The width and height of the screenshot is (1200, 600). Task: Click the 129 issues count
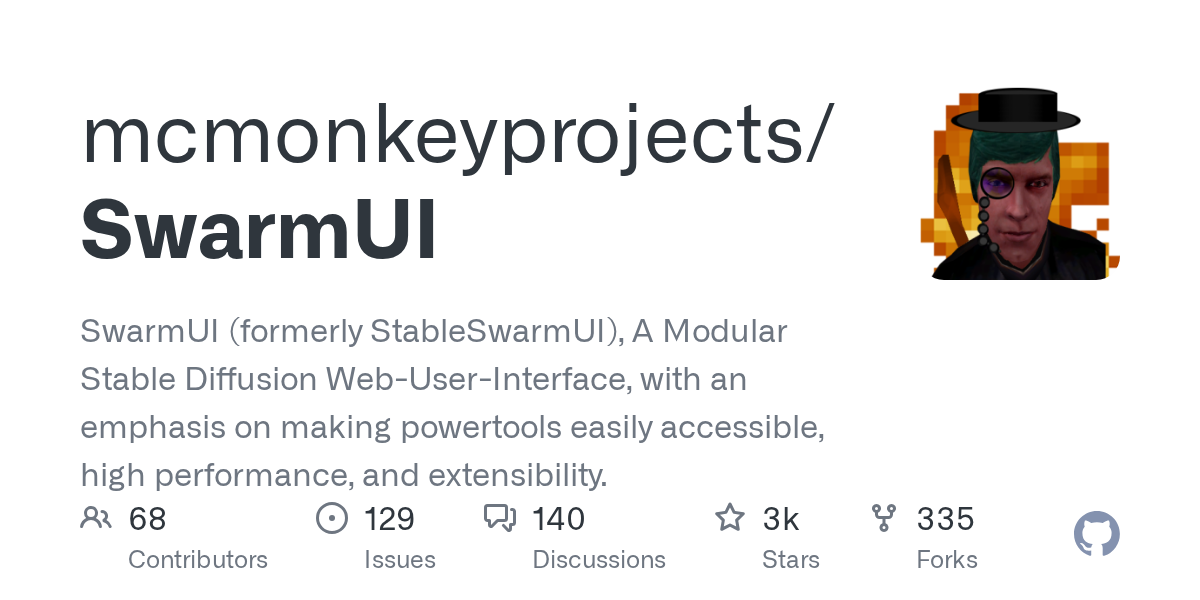pyautogui.click(x=389, y=519)
